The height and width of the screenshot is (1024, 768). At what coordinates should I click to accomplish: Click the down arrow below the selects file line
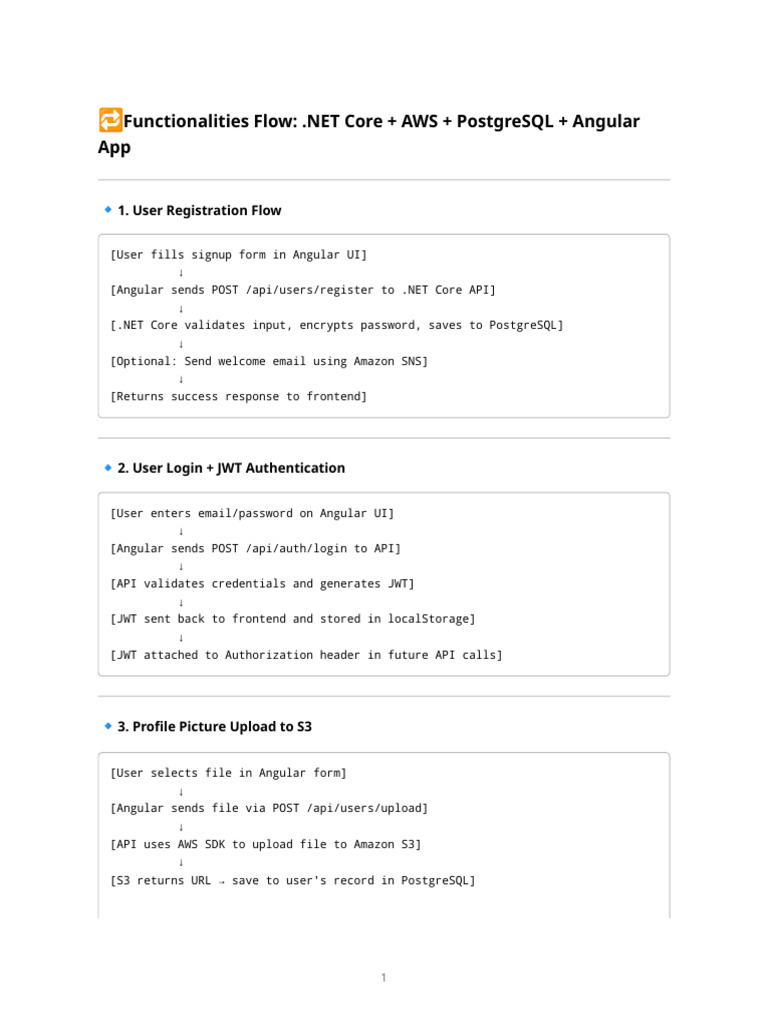[180, 791]
